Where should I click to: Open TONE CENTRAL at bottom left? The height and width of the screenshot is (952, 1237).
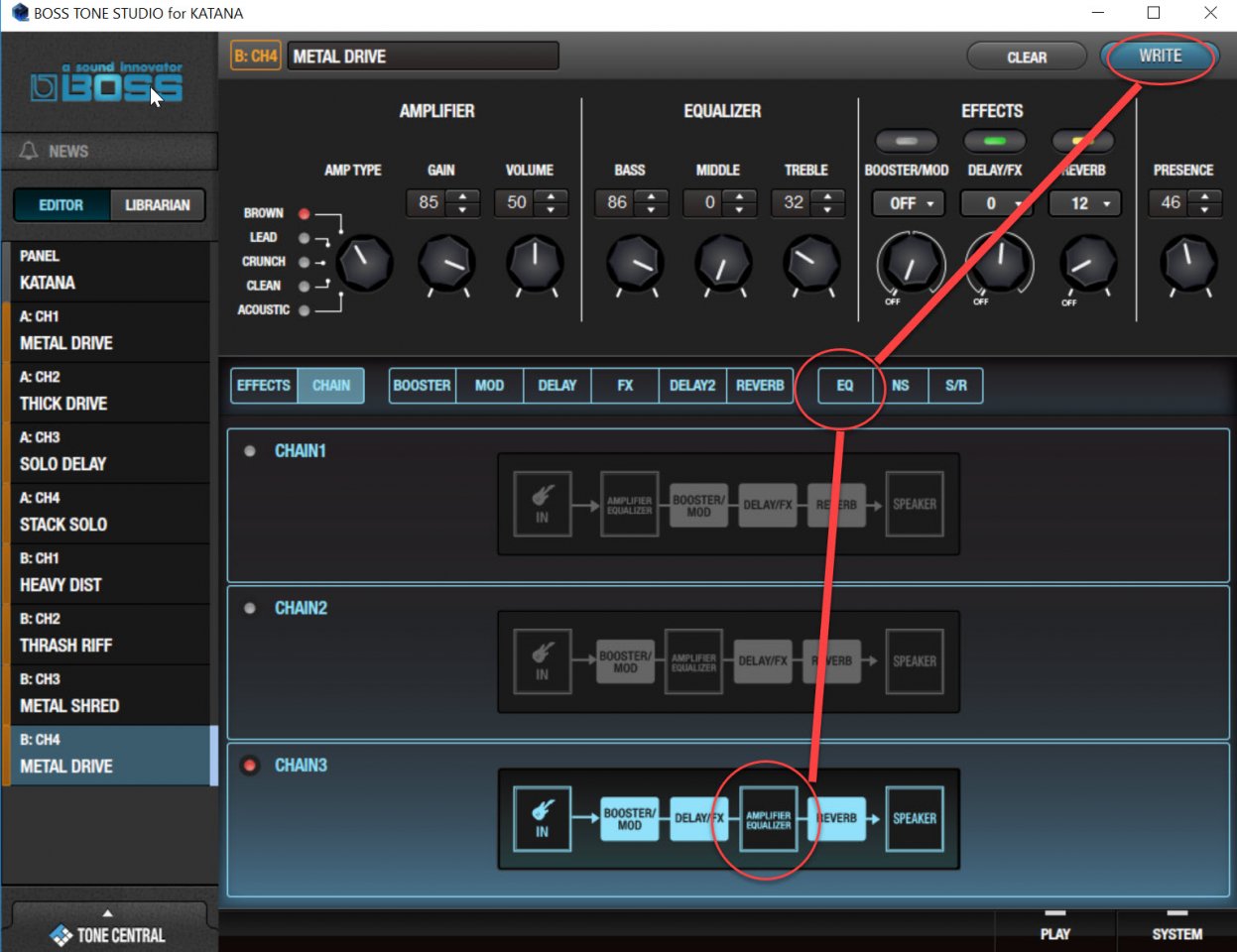point(109,934)
